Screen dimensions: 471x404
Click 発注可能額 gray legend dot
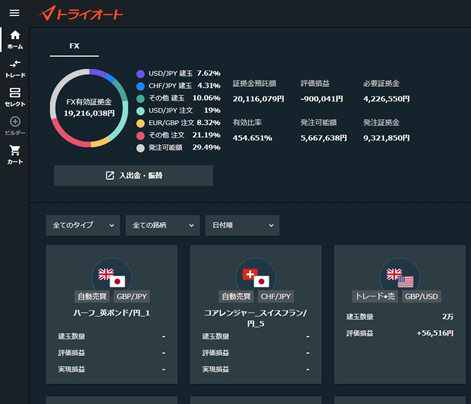tap(141, 148)
